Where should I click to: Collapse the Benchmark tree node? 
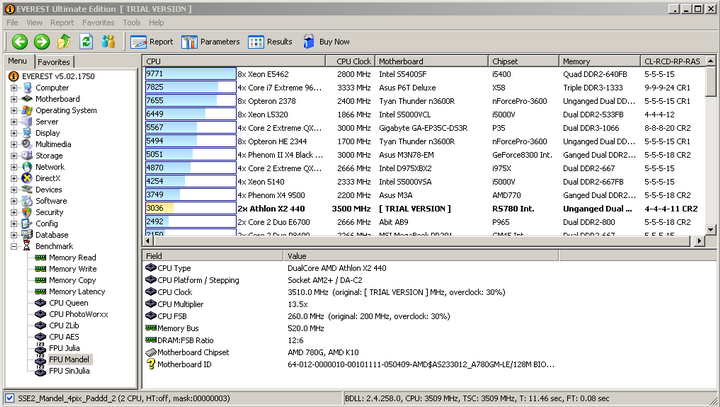pyautogui.click(x=14, y=246)
